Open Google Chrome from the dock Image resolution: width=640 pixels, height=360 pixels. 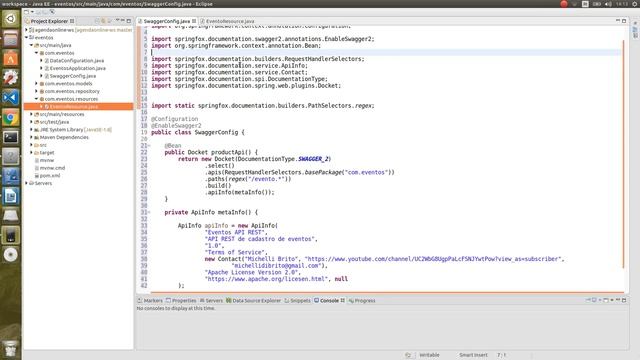pos(11,118)
